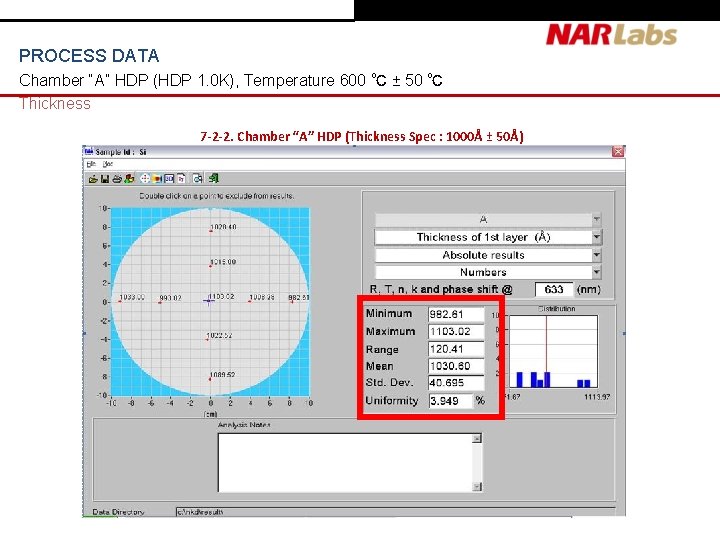Expand the Thickness of 1st layer dropdown
Image resolution: width=720 pixels, height=540 pixels.
tap(596, 237)
